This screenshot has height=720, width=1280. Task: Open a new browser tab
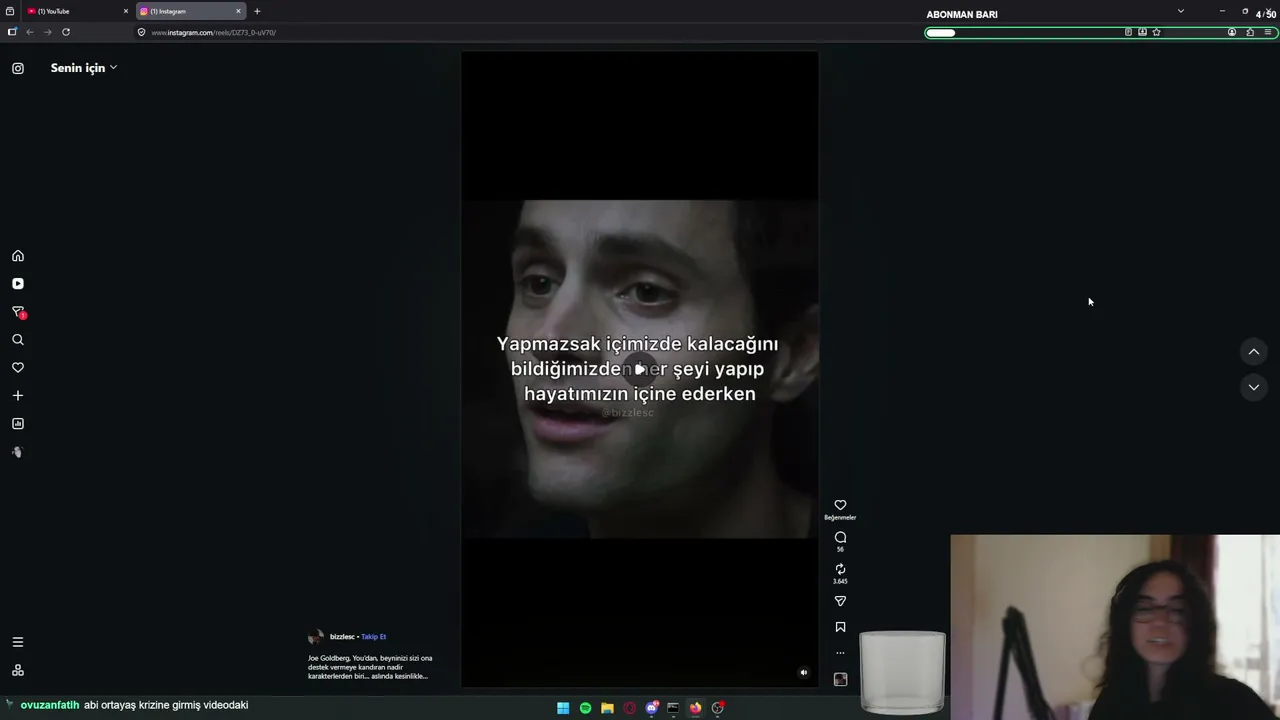[x=257, y=11]
